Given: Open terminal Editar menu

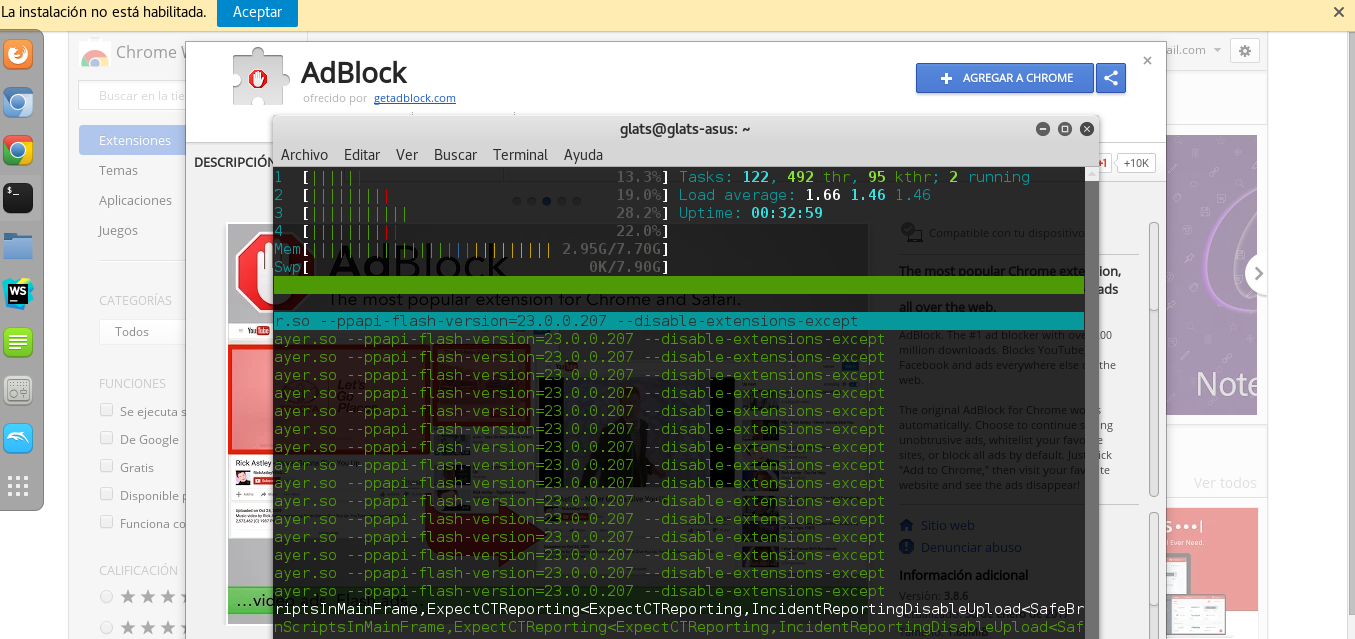Looking at the screenshot, I should tap(362, 155).
